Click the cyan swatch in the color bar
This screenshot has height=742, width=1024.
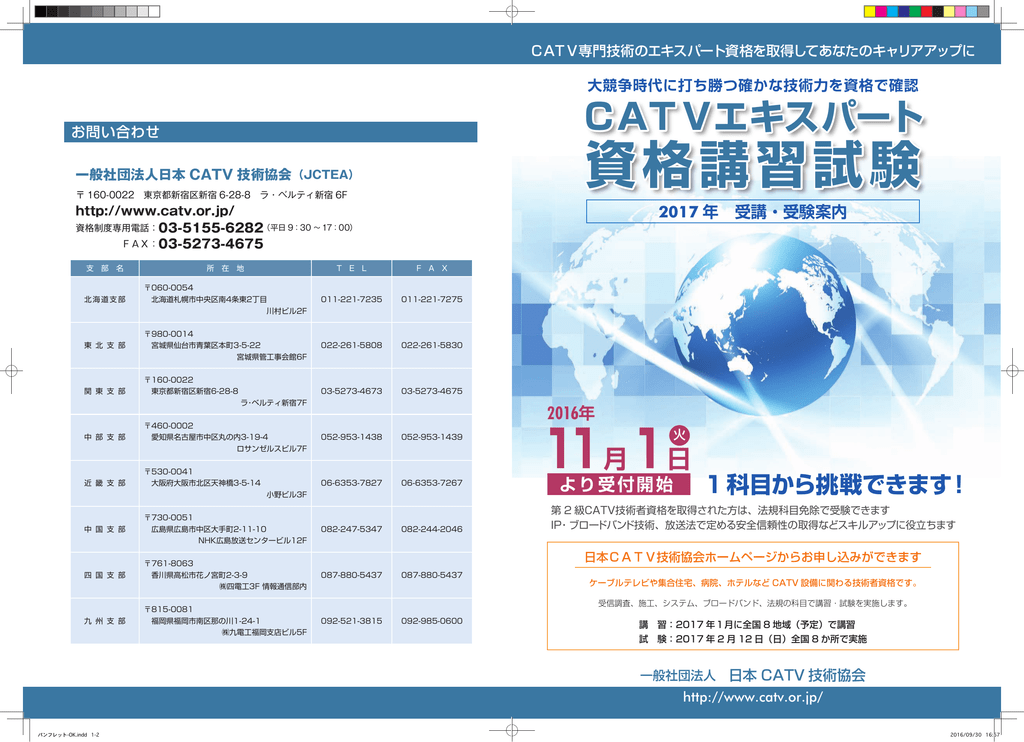pos(893,11)
